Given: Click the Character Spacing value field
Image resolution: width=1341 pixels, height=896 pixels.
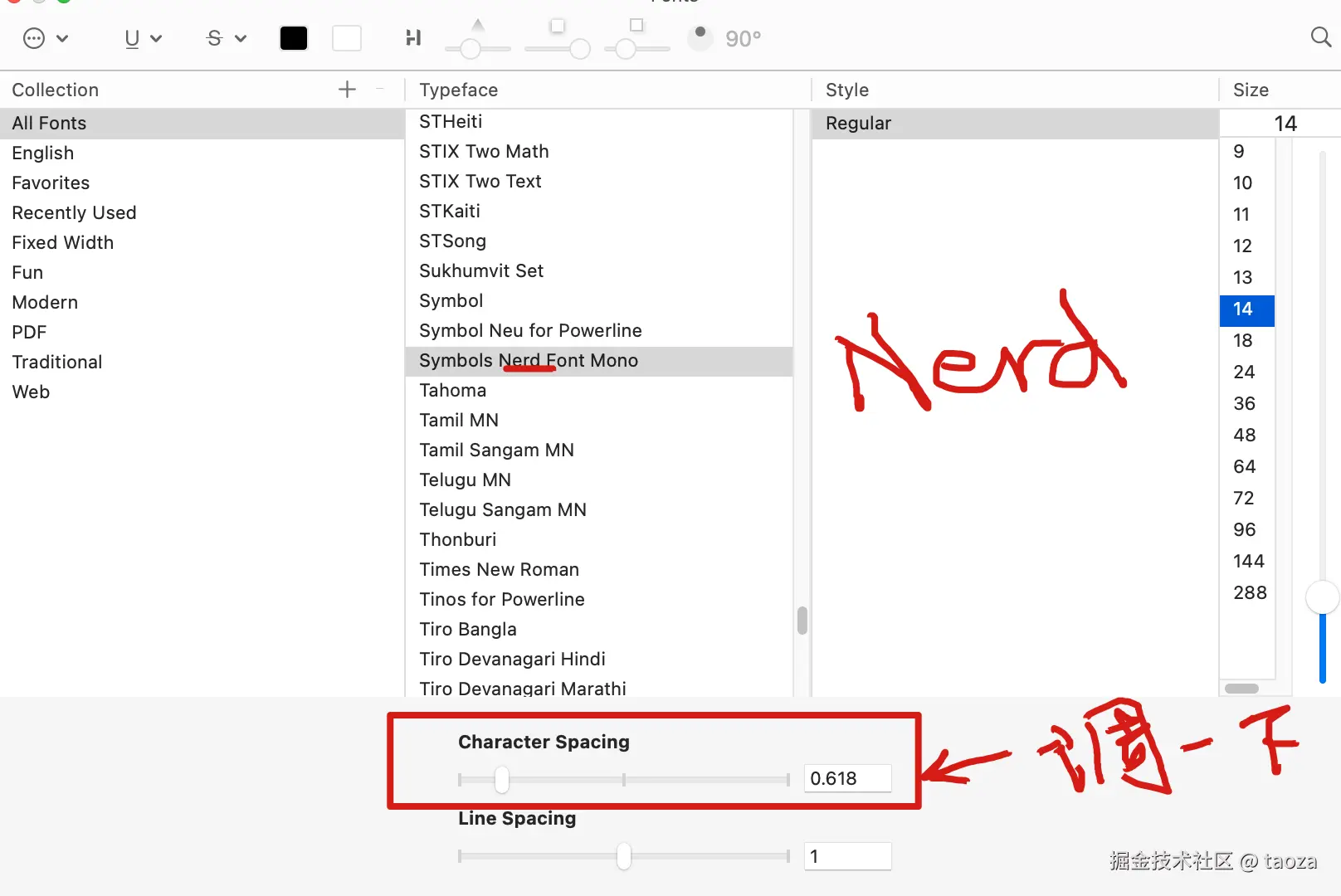Looking at the screenshot, I should tap(847, 778).
